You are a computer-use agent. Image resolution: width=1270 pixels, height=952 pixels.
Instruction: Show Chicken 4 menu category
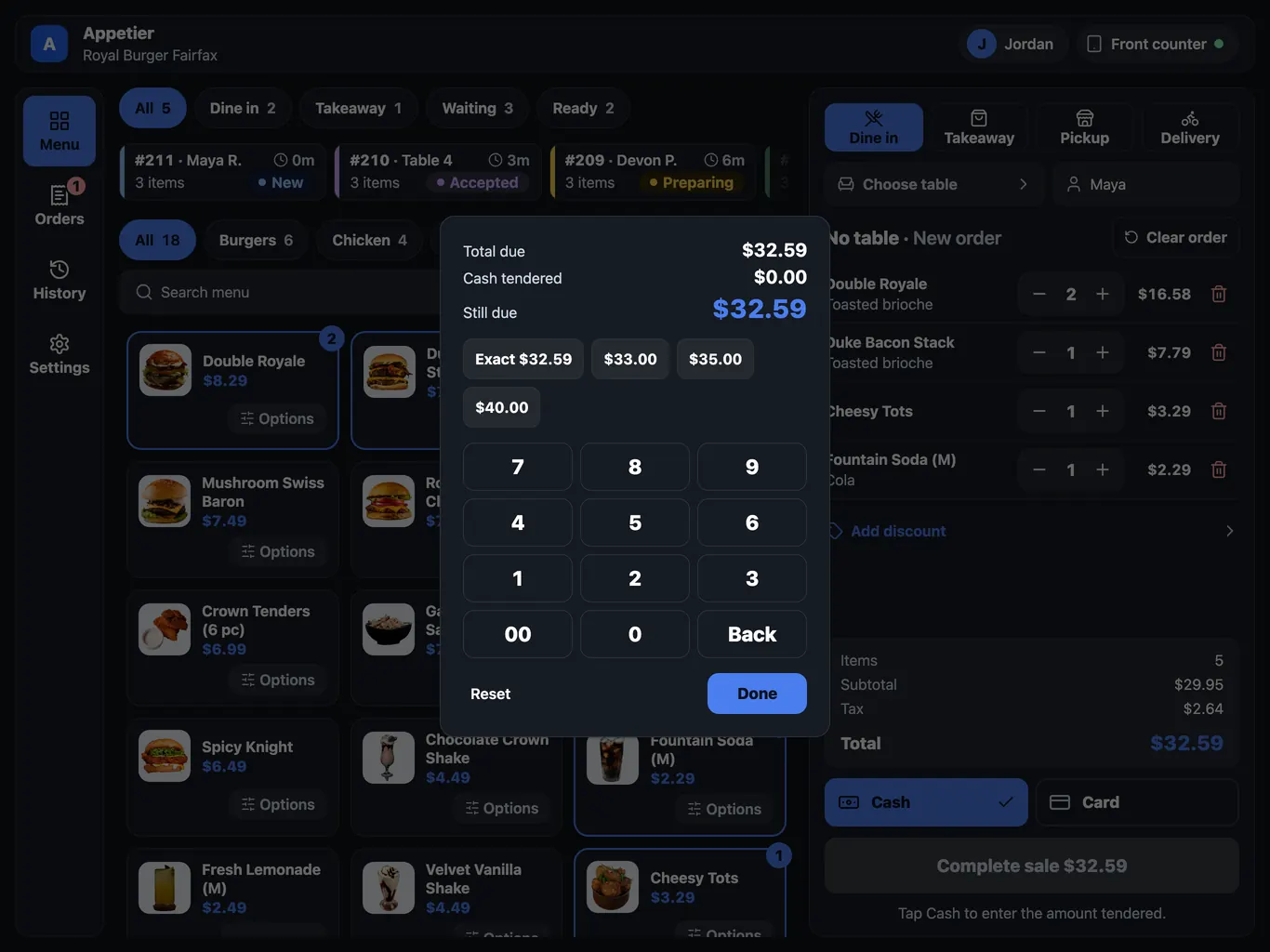(x=370, y=240)
